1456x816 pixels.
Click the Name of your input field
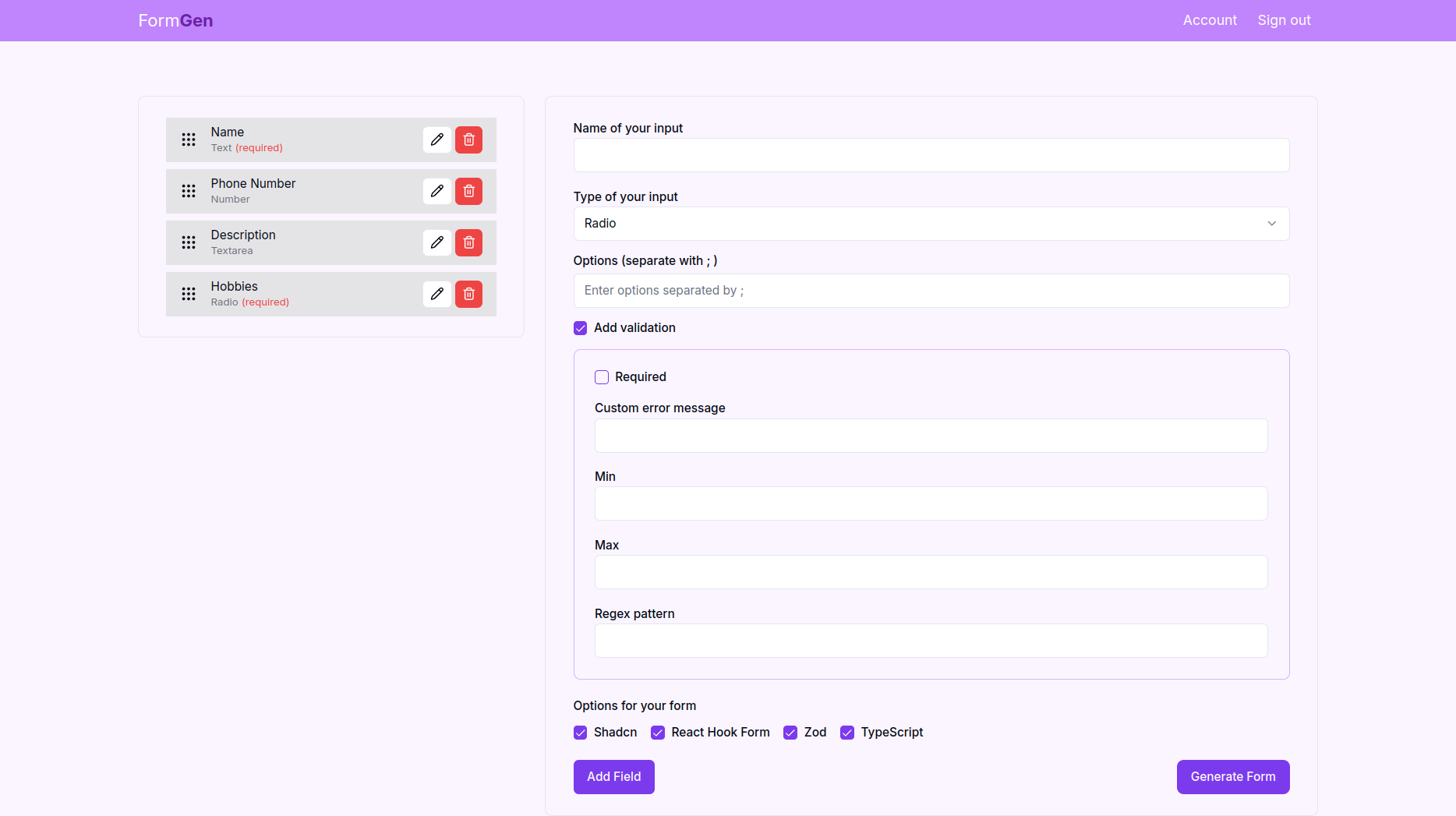931,155
